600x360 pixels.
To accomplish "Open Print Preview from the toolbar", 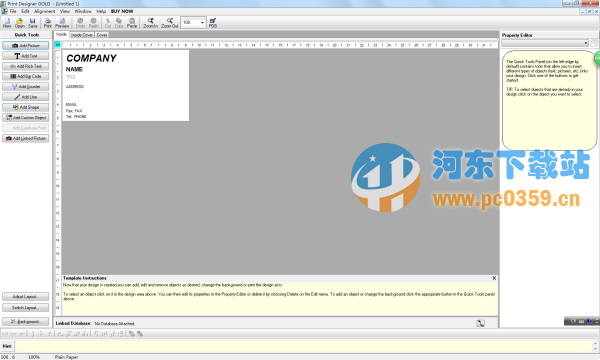I will [x=62, y=23].
